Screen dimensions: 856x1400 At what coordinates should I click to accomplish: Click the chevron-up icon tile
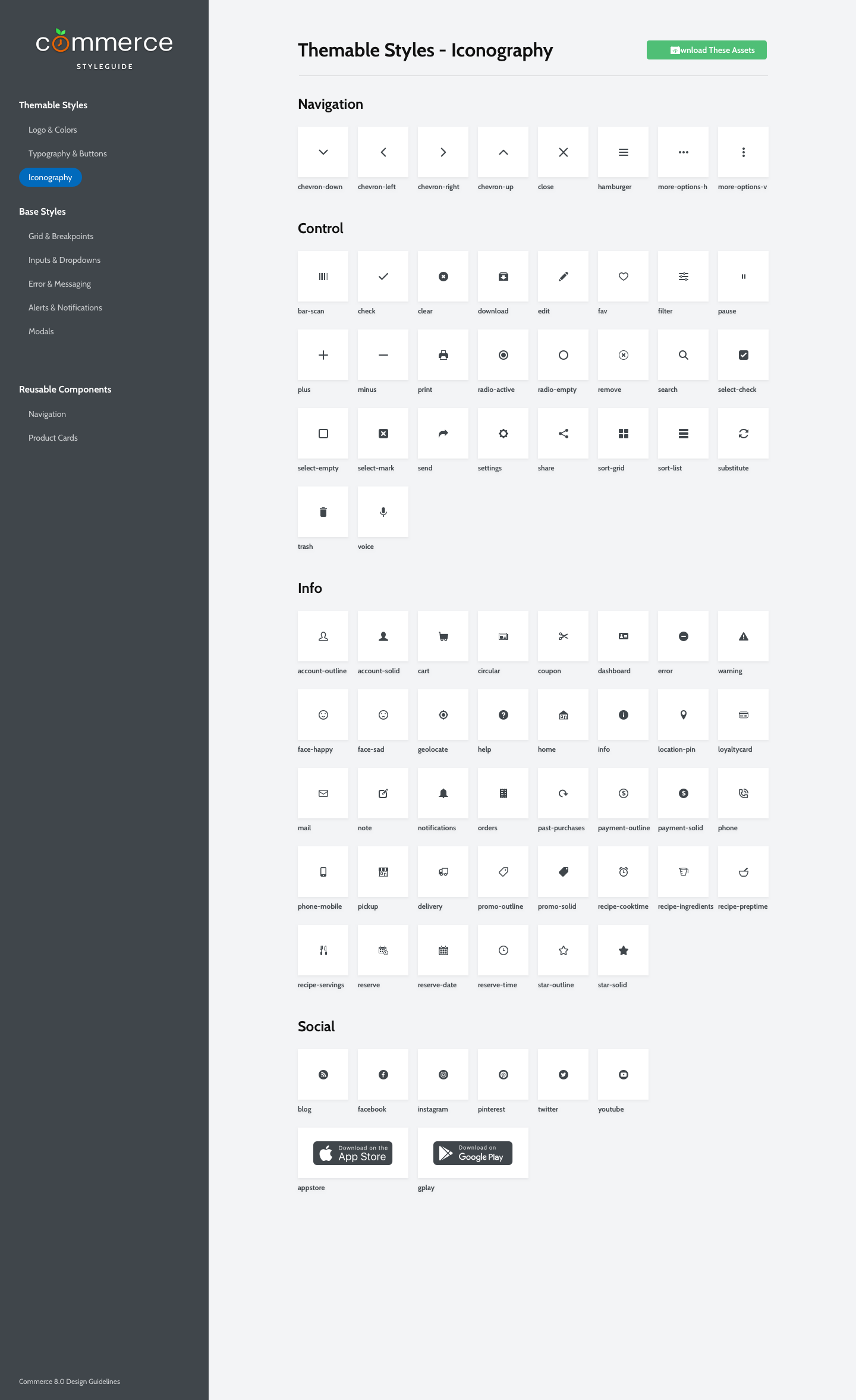pos(503,152)
